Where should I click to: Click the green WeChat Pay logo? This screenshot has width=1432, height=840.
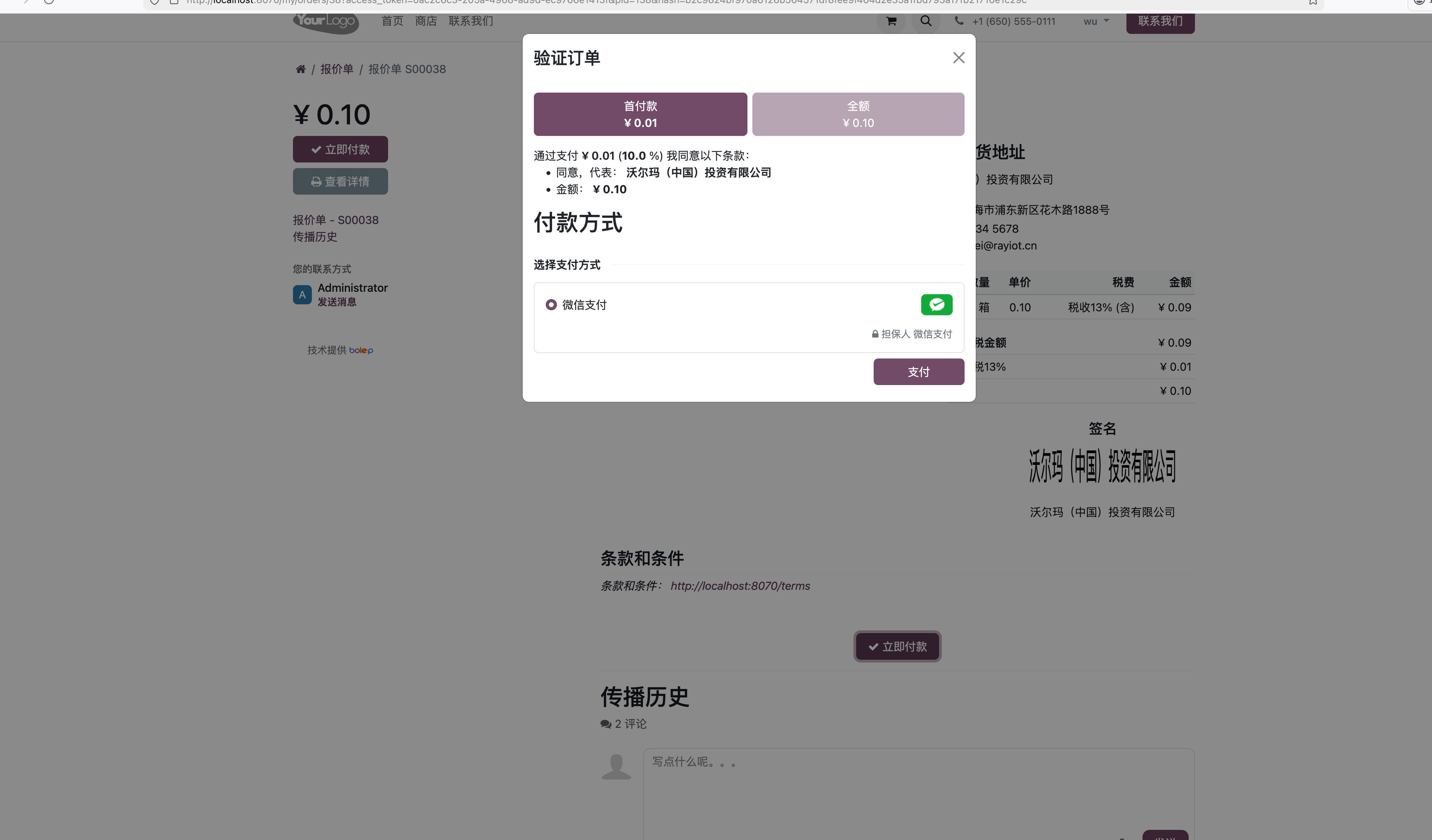937,305
